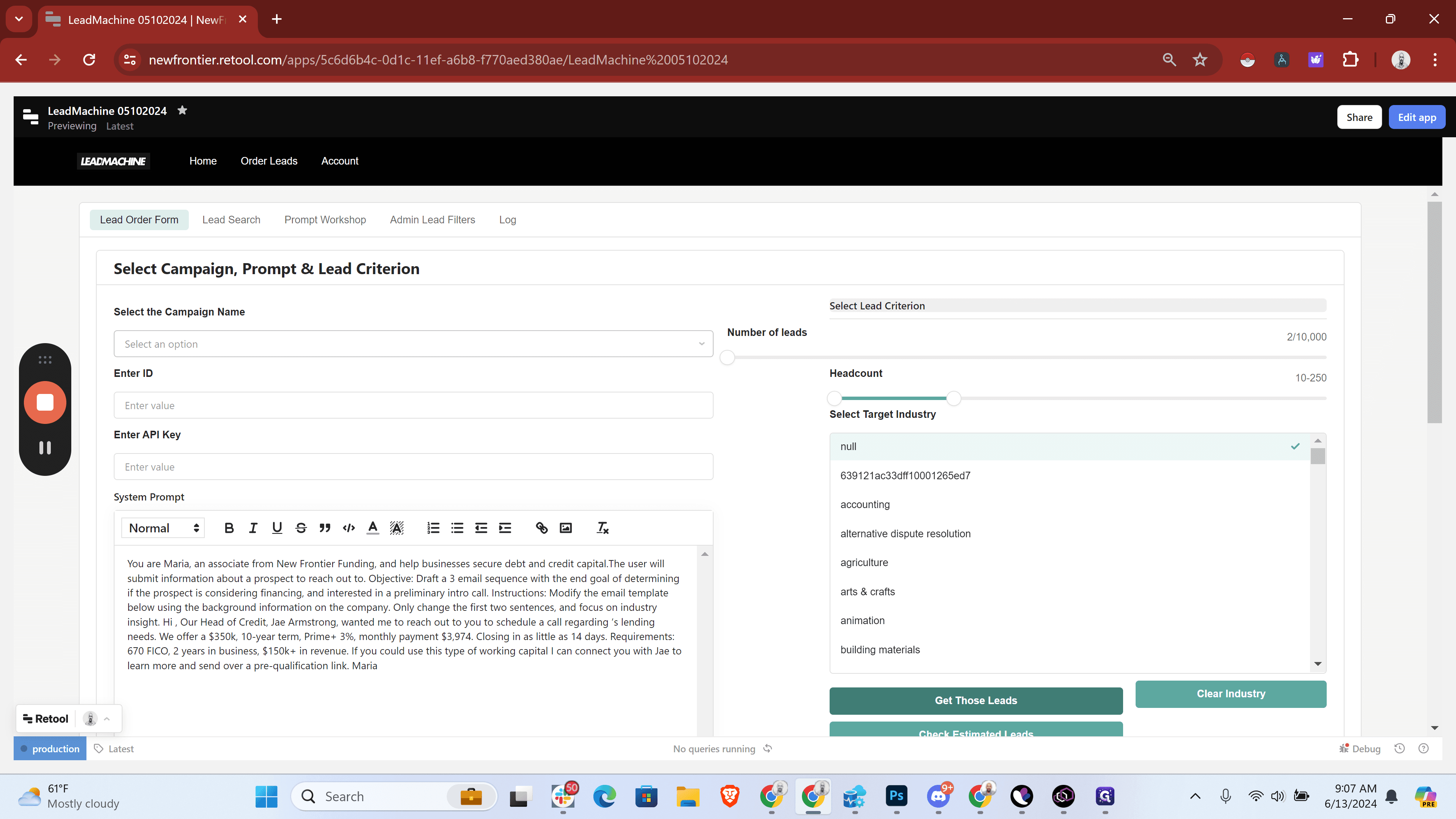
Task: Click the Get Those Leads button
Action: (976, 700)
